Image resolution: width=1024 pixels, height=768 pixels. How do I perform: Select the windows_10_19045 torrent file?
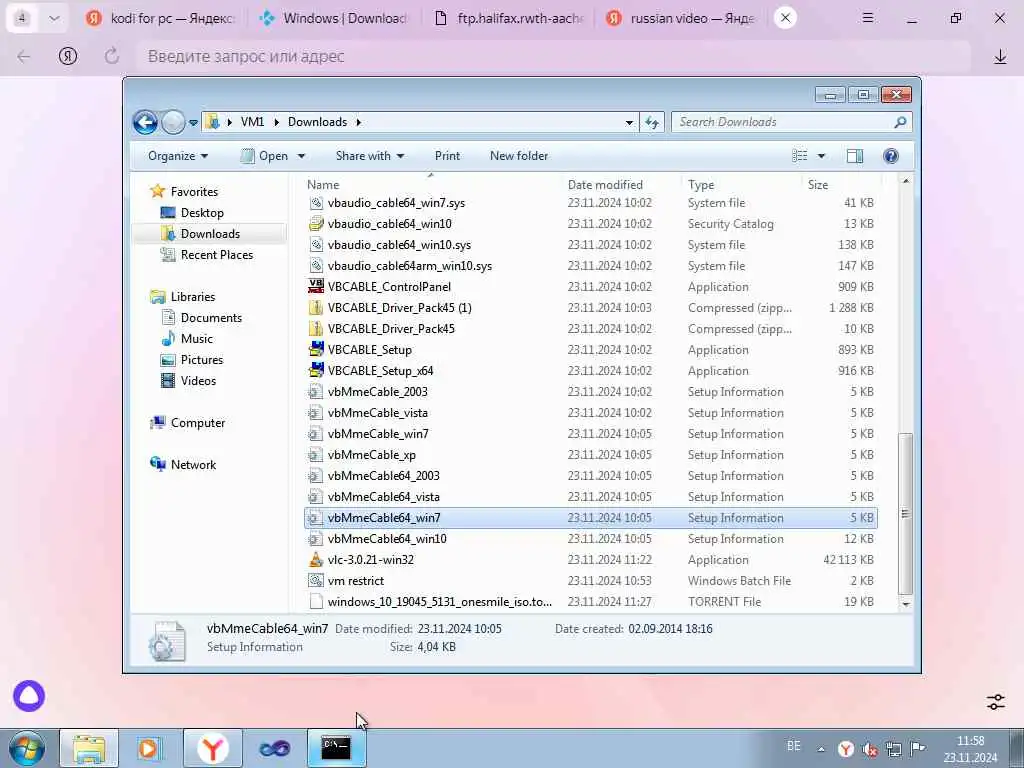pyautogui.click(x=440, y=601)
